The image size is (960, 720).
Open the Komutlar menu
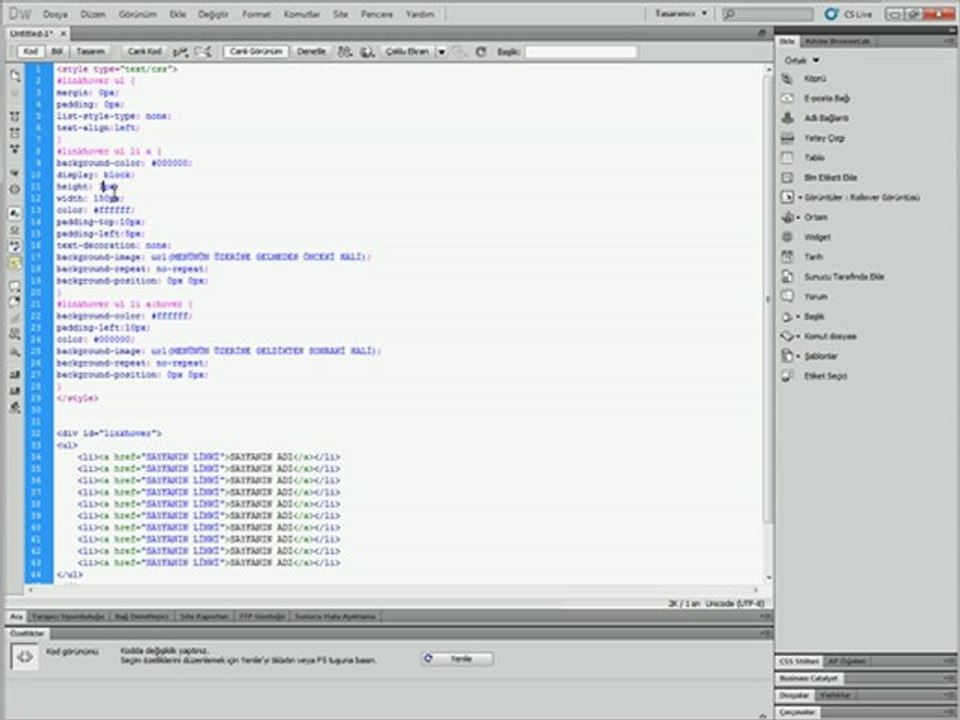[x=302, y=14]
